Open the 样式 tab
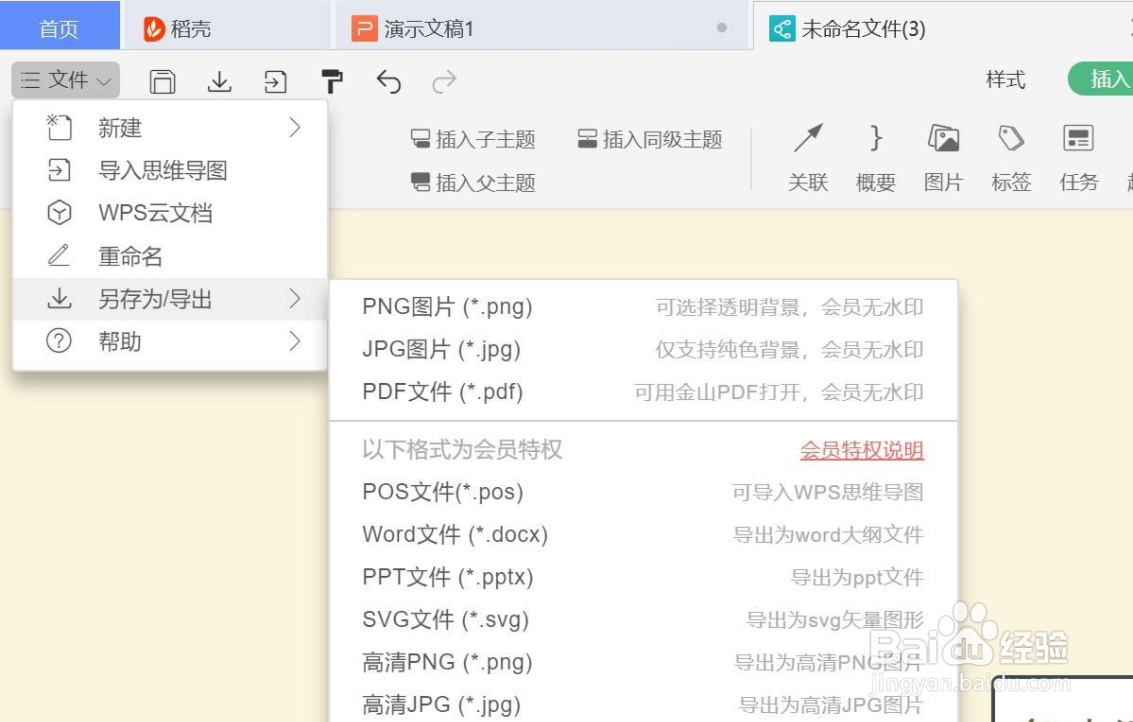The width and height of the screenshot is (1133, 722). click(x=1005, y=79)
